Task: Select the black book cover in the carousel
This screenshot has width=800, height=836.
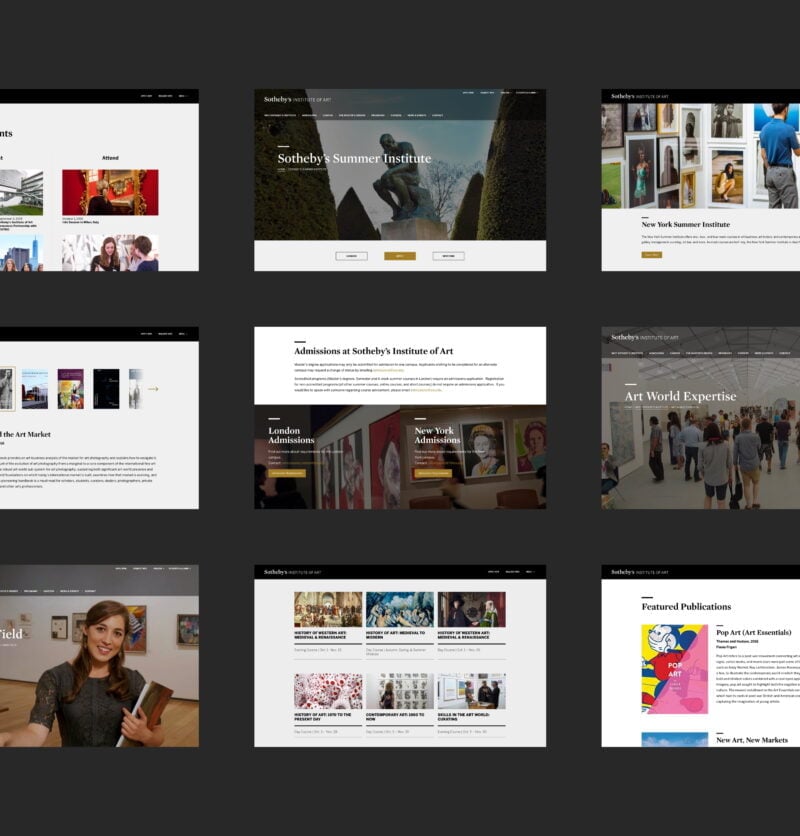Action: point(106,389)
